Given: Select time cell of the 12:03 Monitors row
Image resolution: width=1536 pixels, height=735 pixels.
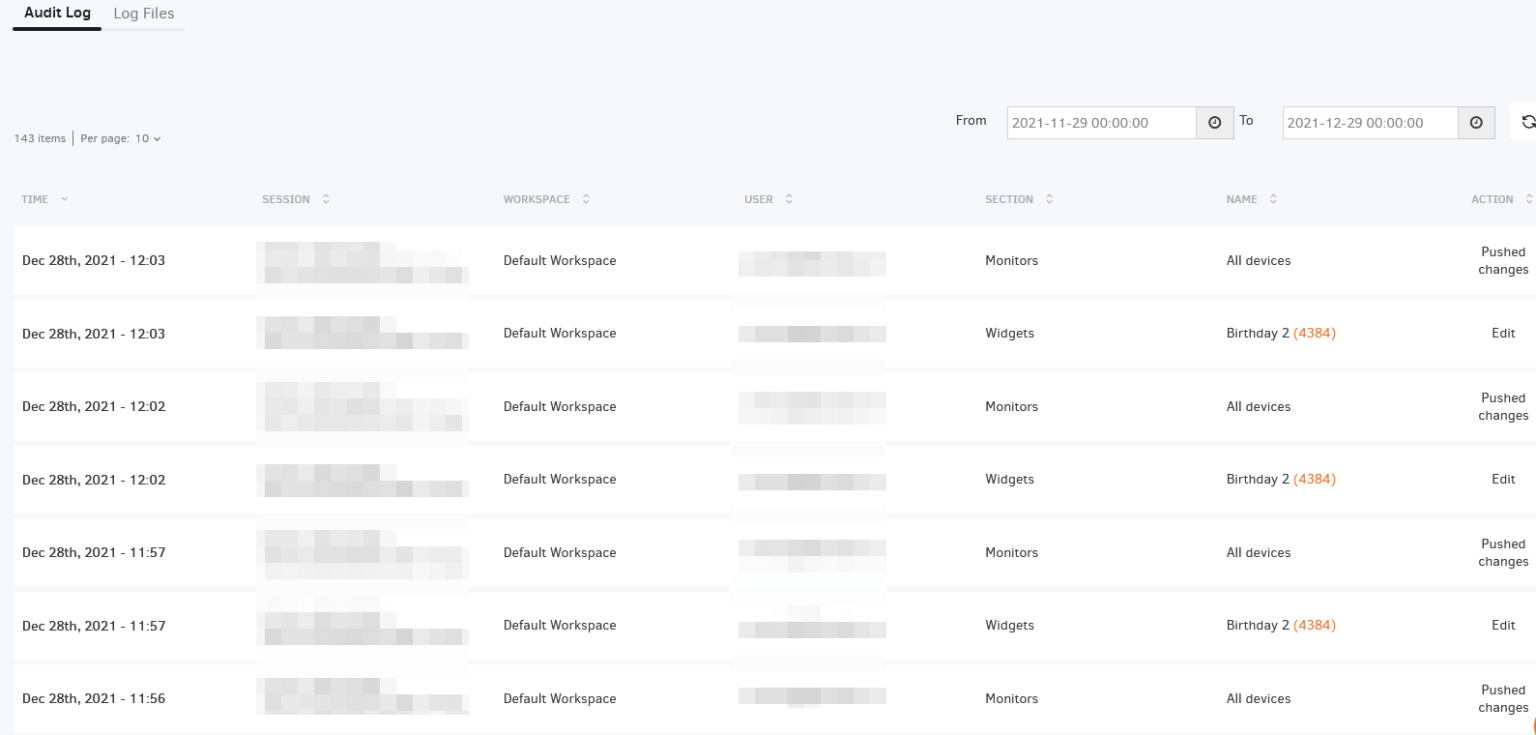Looking at the screenshot, I should (94, 261).
